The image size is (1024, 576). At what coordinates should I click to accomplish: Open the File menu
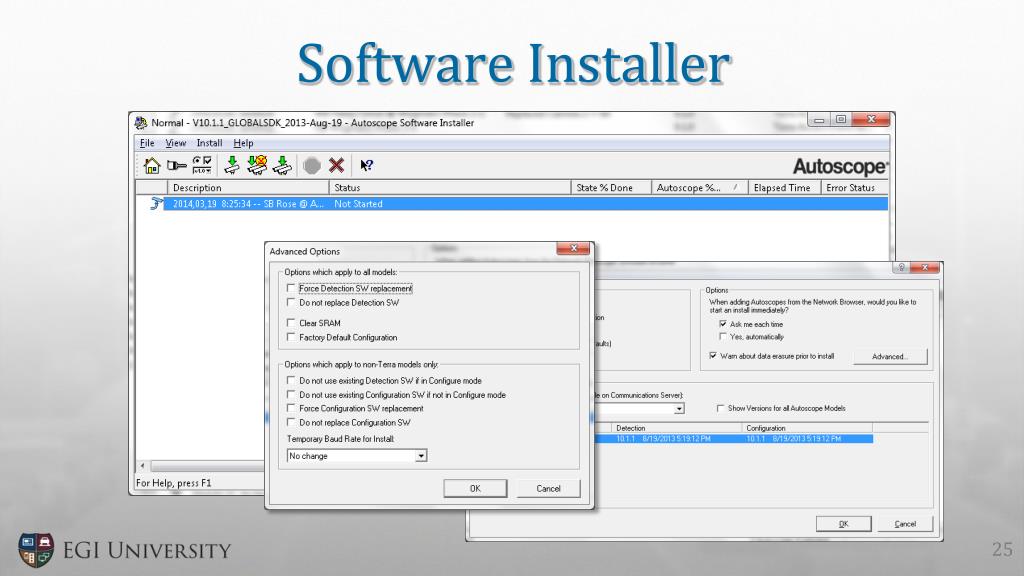point(148,143)
